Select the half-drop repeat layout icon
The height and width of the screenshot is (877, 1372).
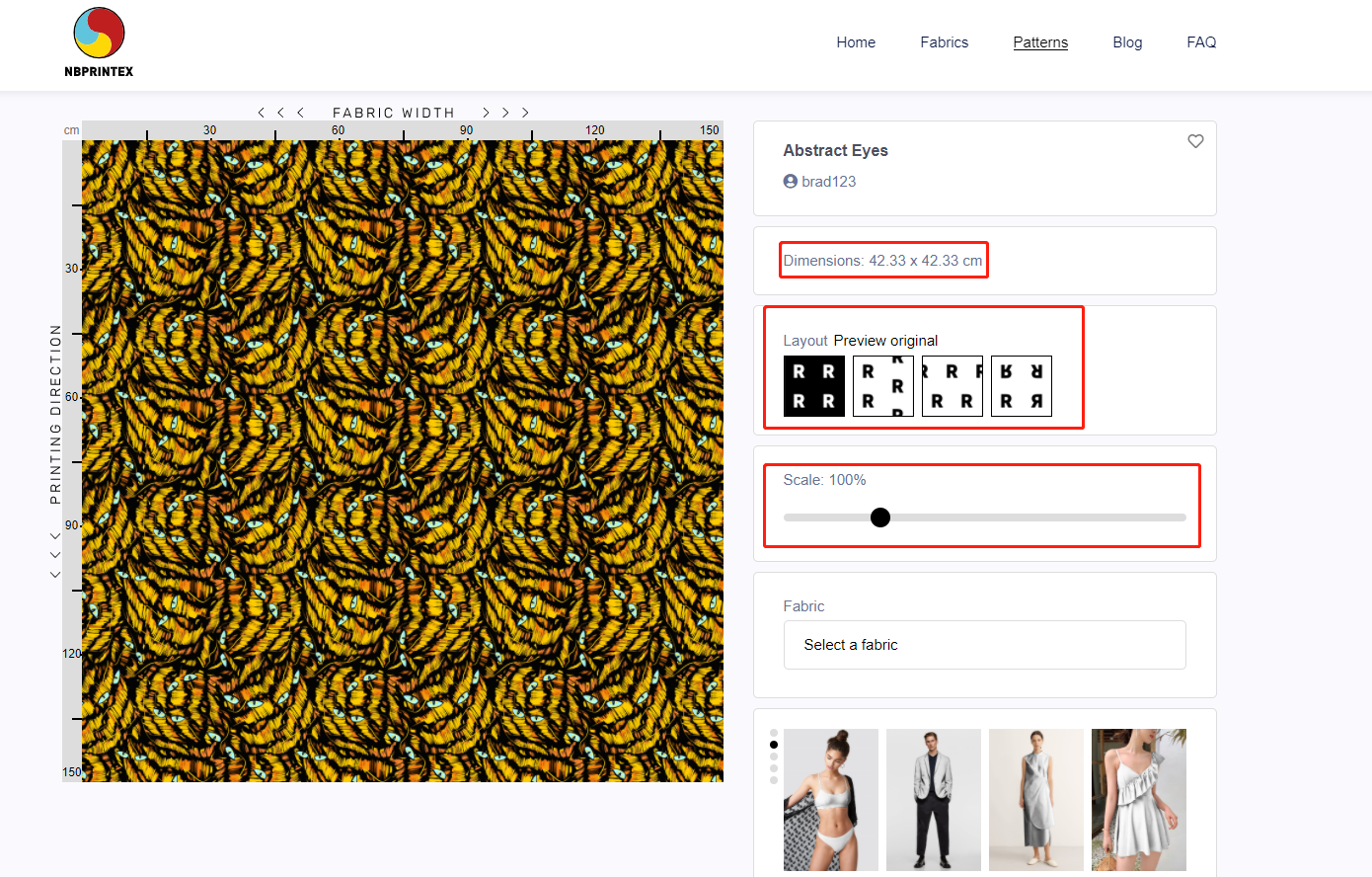pos(883,386)
